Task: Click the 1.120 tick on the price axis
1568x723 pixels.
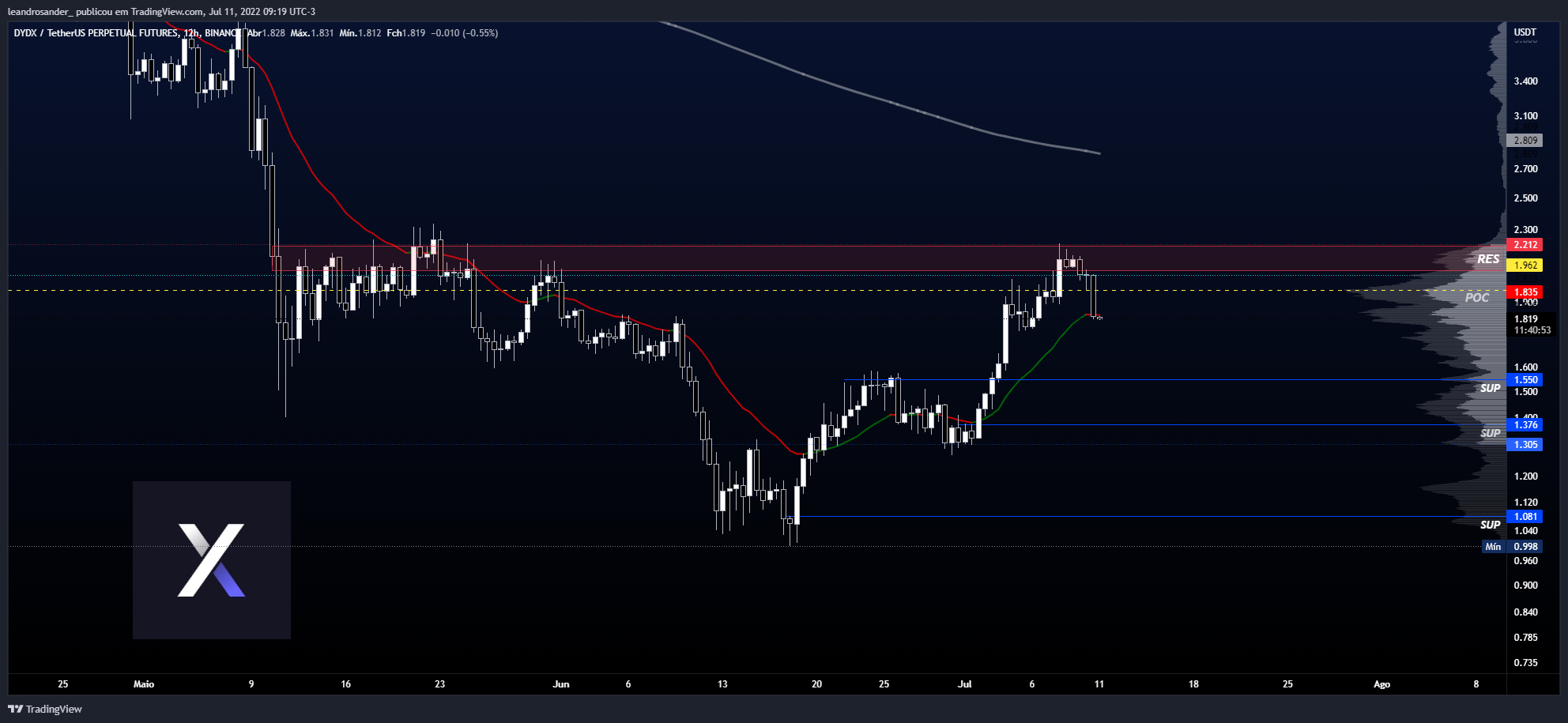Action: click(x=1526, y=503)
